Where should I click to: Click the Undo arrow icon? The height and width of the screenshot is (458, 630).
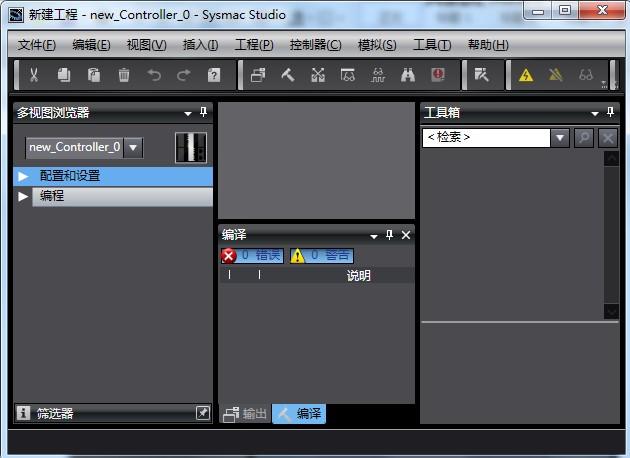pos(154,75)
